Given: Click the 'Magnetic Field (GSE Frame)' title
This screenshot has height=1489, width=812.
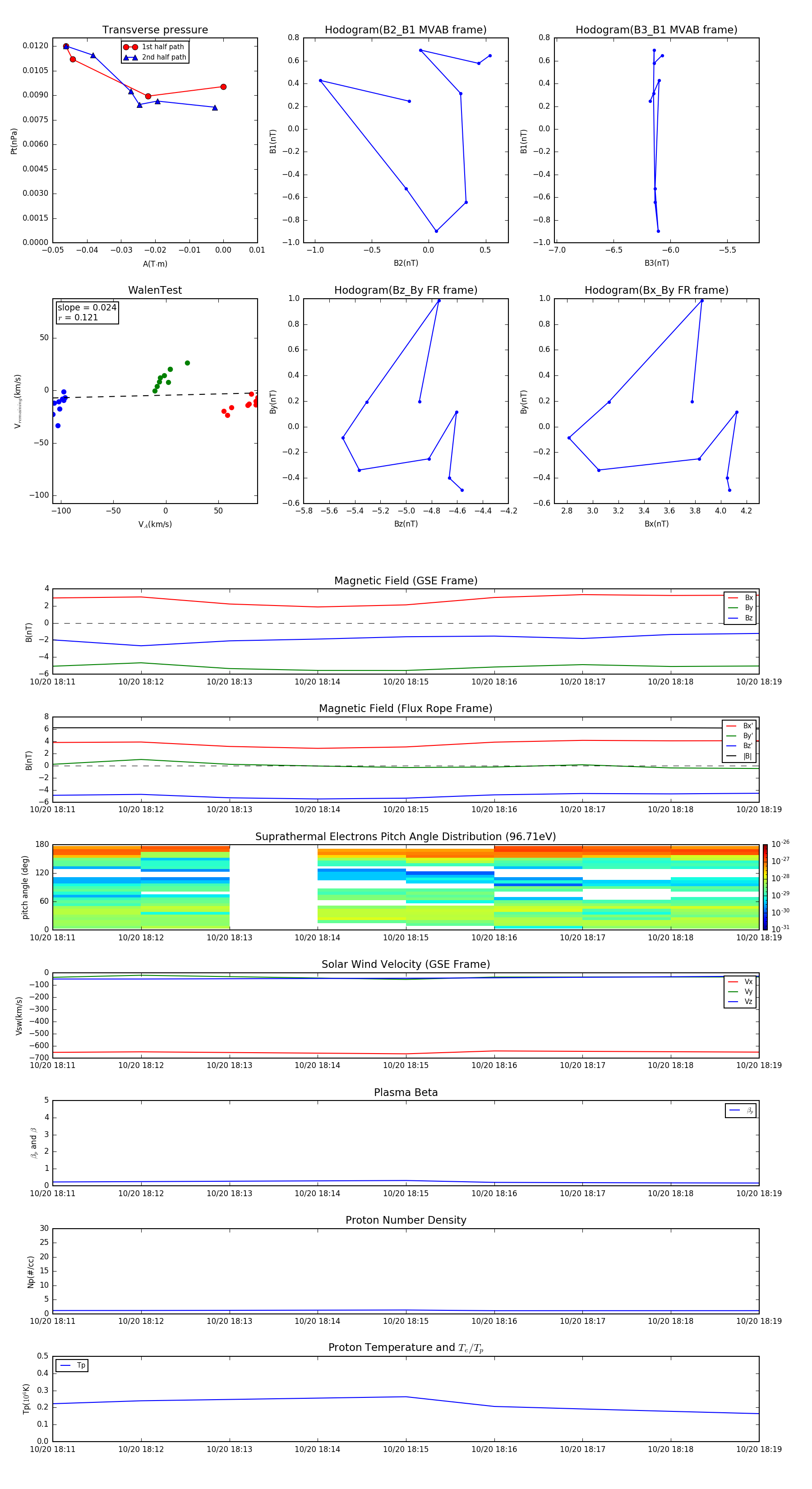Looking at the screenshot, I should (x=406, y=581).
